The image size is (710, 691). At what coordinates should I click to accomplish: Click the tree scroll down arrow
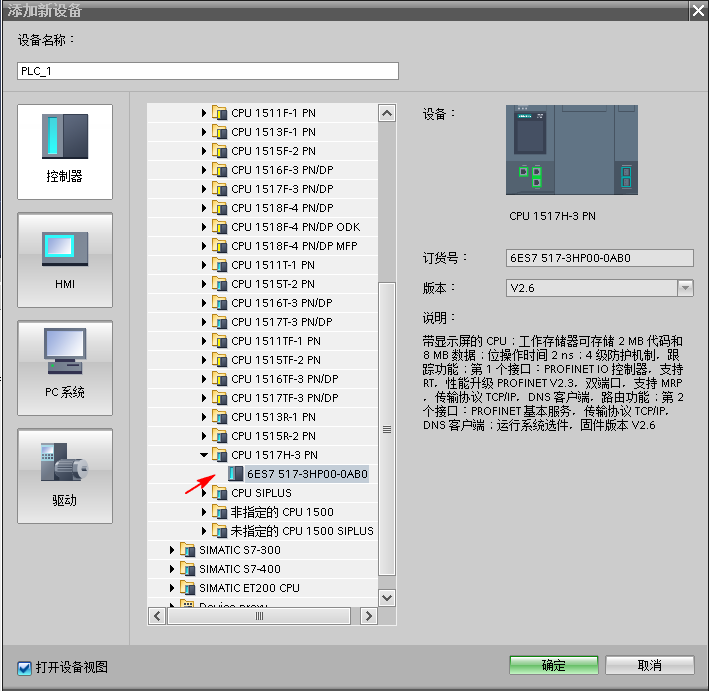pos(387,598)
